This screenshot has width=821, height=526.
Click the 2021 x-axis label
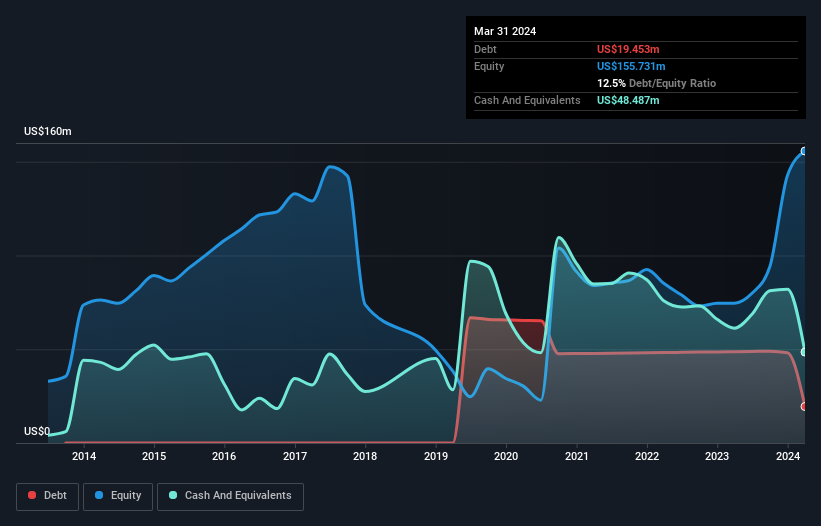[576, 456]
